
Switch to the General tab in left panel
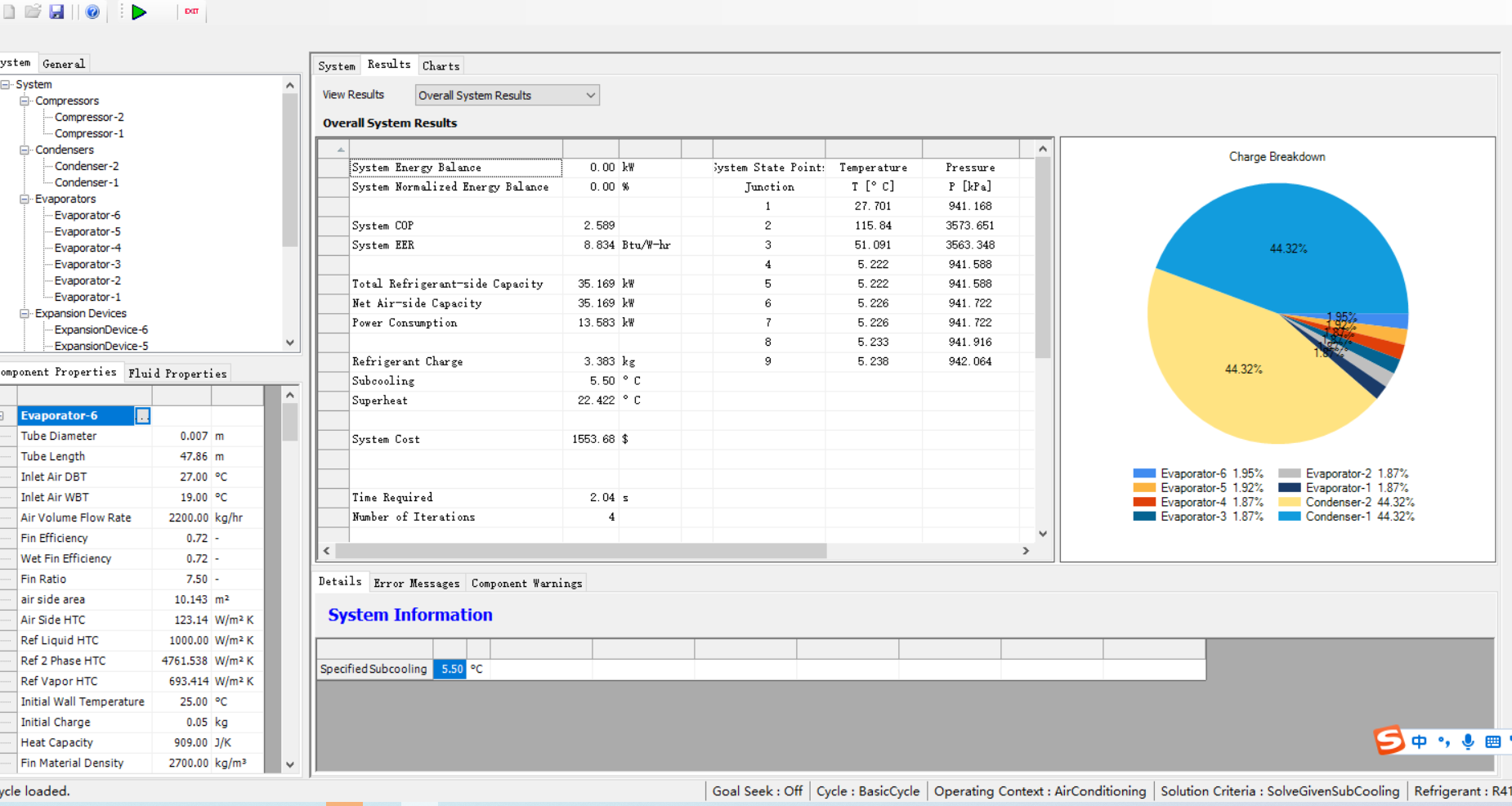pyautogui.click(x=63, y=64)
